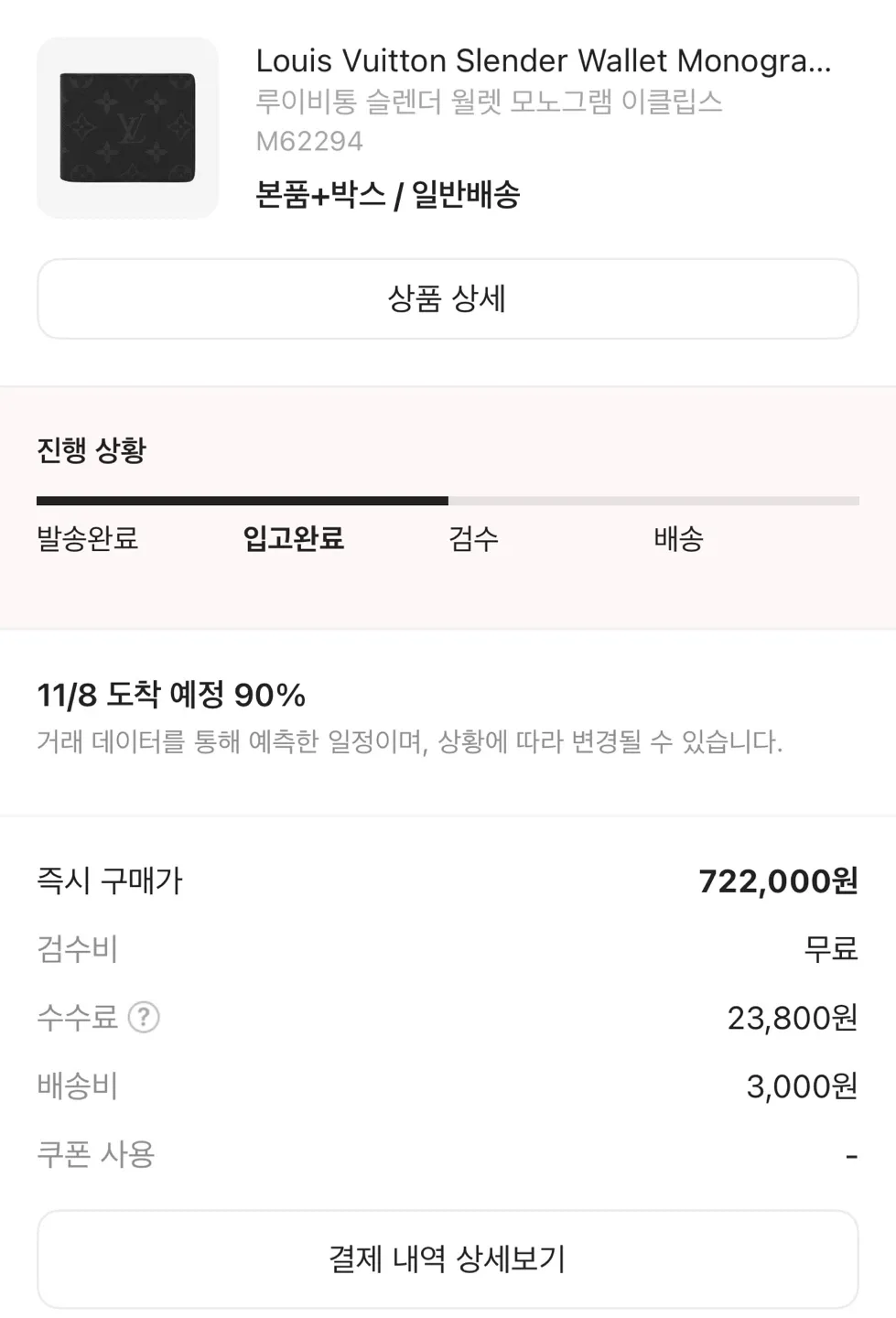Viewport: 896px width, 1318px height.
Task: Tap the 722,000원 purchase price
Action: coord(778,881)
